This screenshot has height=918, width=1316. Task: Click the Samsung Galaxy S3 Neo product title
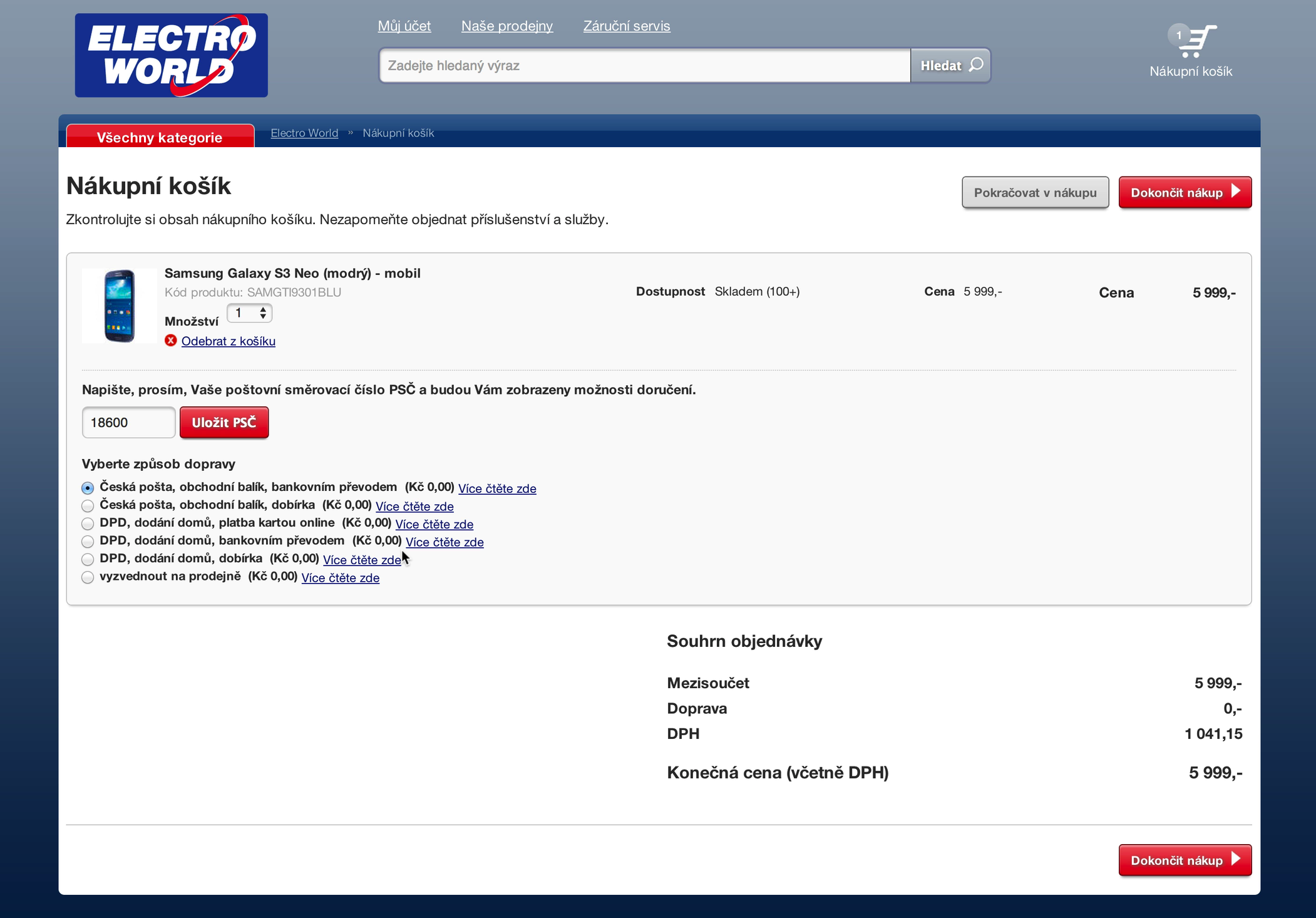coord(292,273)
